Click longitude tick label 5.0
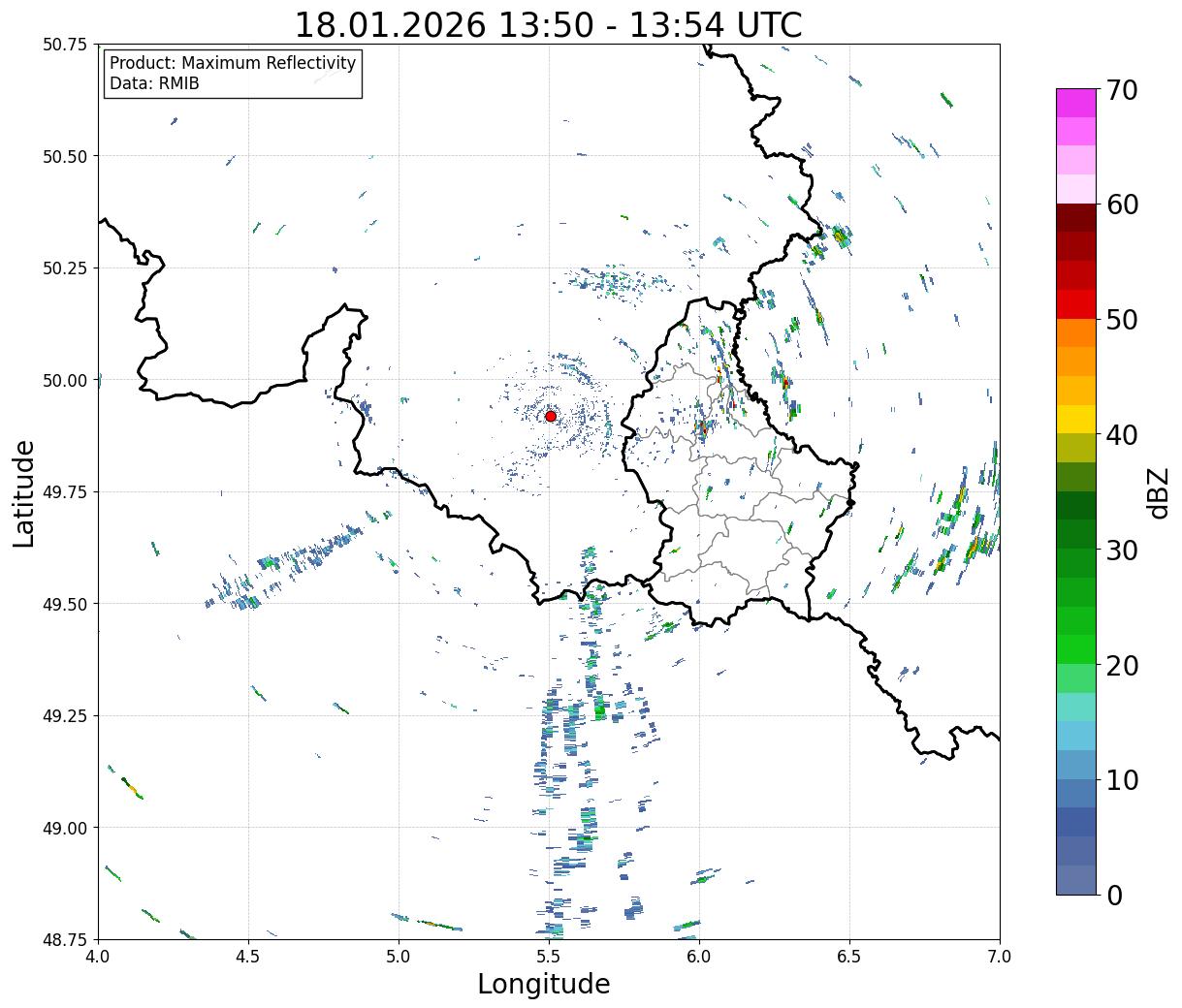This screenshot has height=1008, width=1182. click(399, 957)
